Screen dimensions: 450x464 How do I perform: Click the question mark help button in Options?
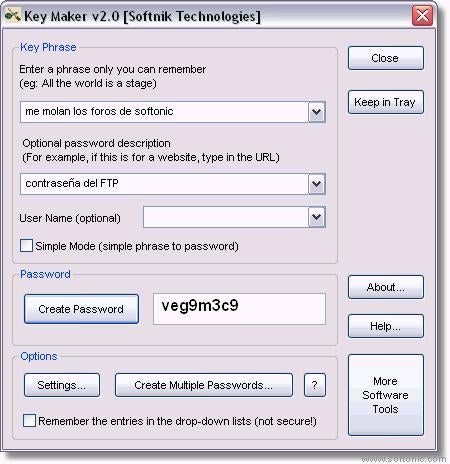pos(314,385)
